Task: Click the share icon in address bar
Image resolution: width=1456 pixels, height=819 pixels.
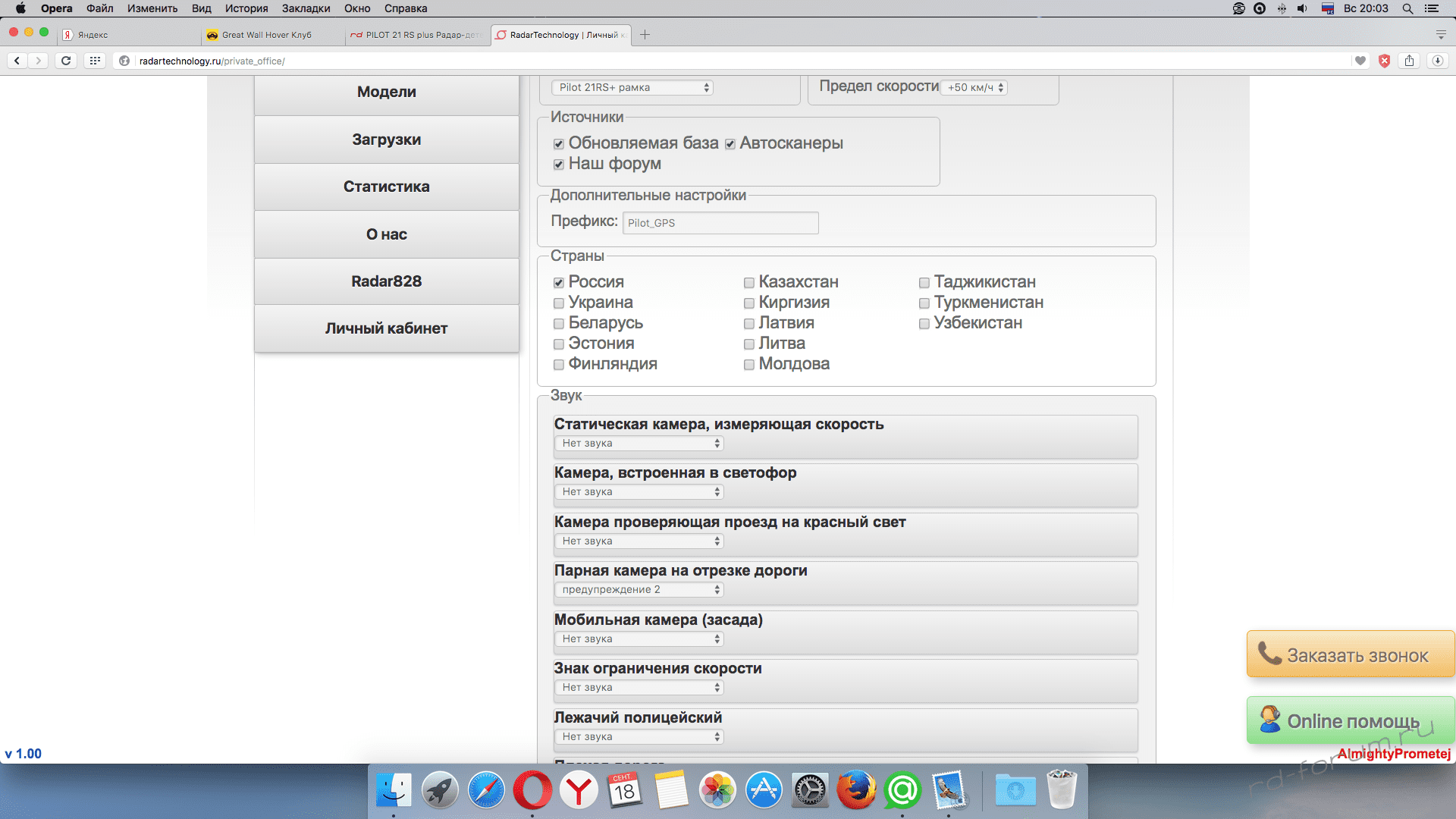Action: pos(1409,61)
